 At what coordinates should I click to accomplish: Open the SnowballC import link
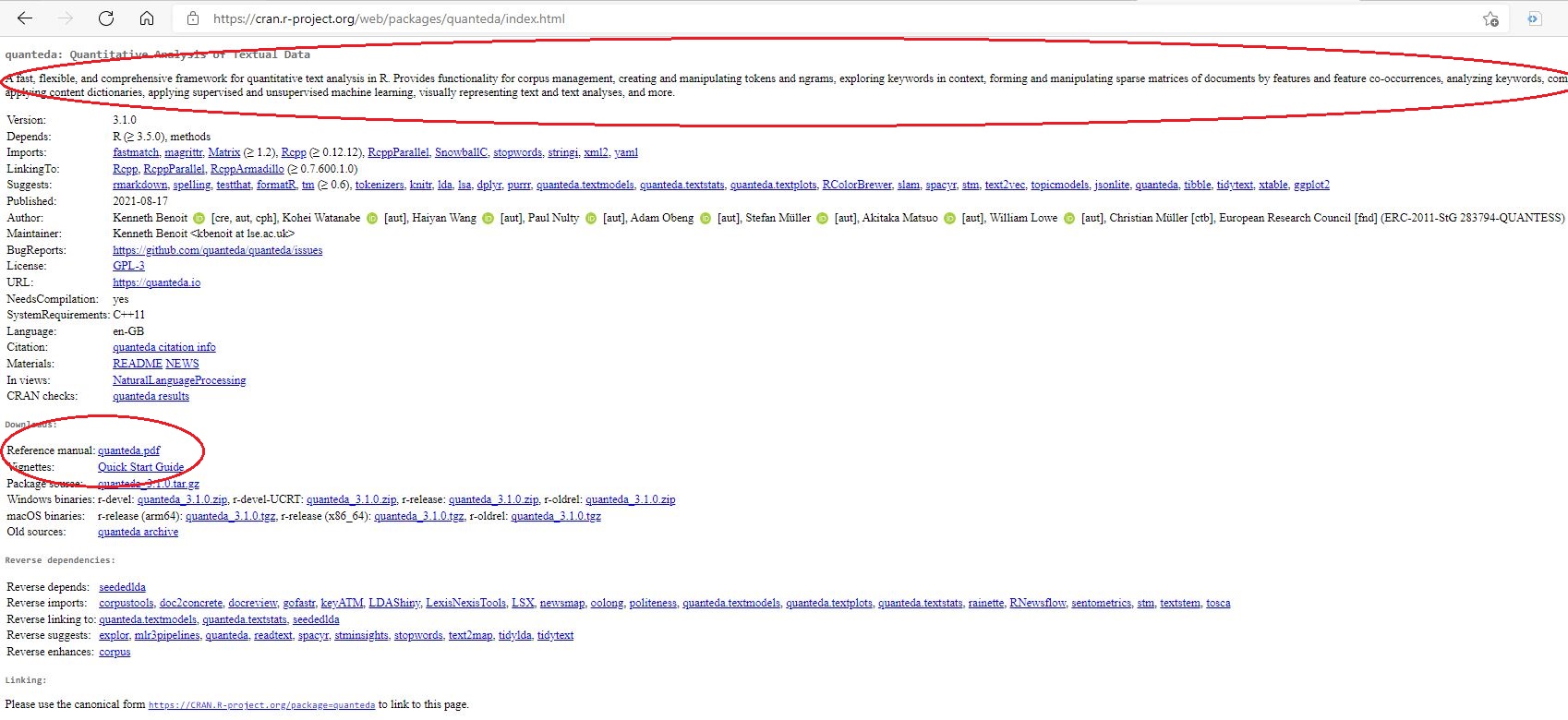(x=461, y=152)
